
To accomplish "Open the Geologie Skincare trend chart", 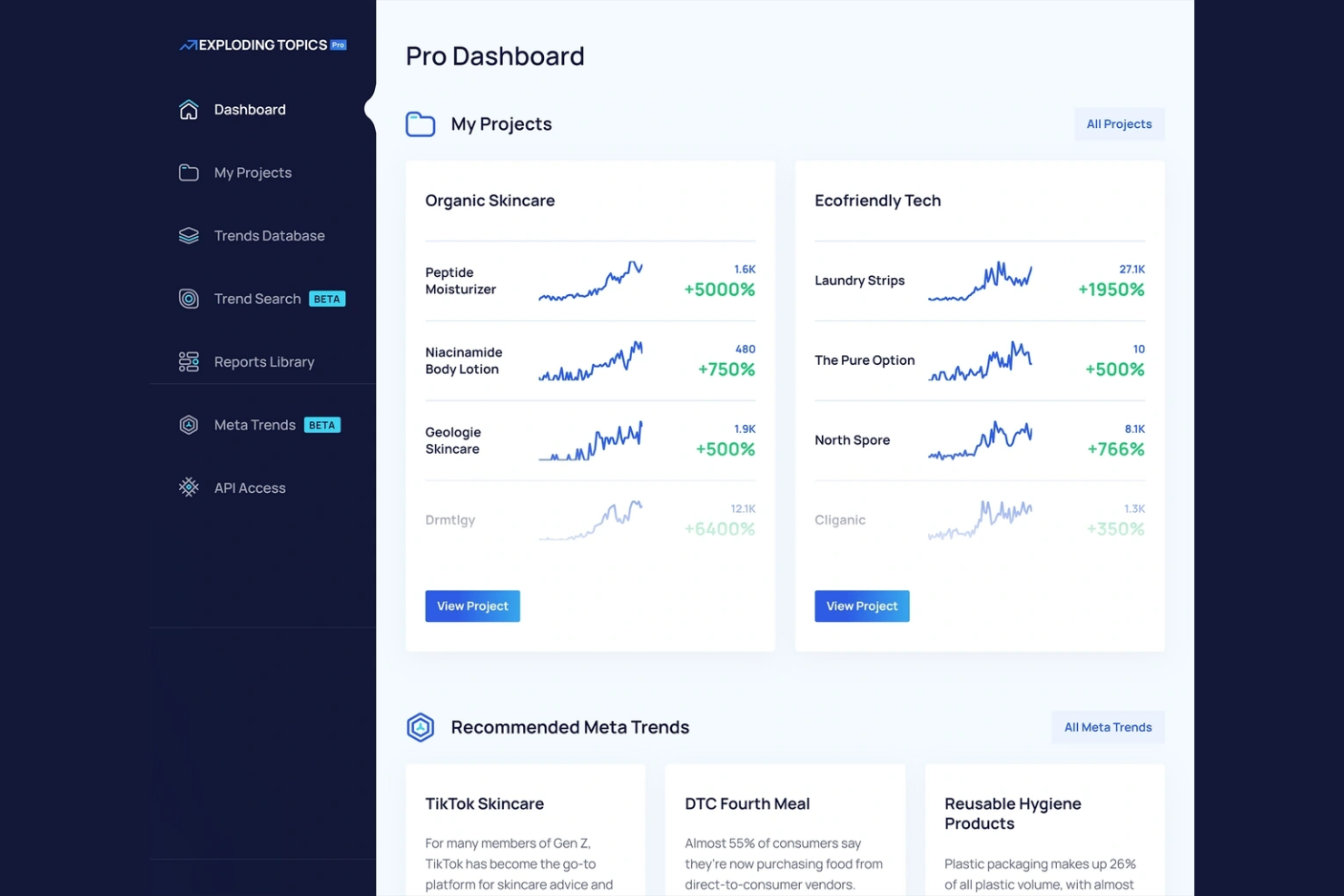I will 590,440.
